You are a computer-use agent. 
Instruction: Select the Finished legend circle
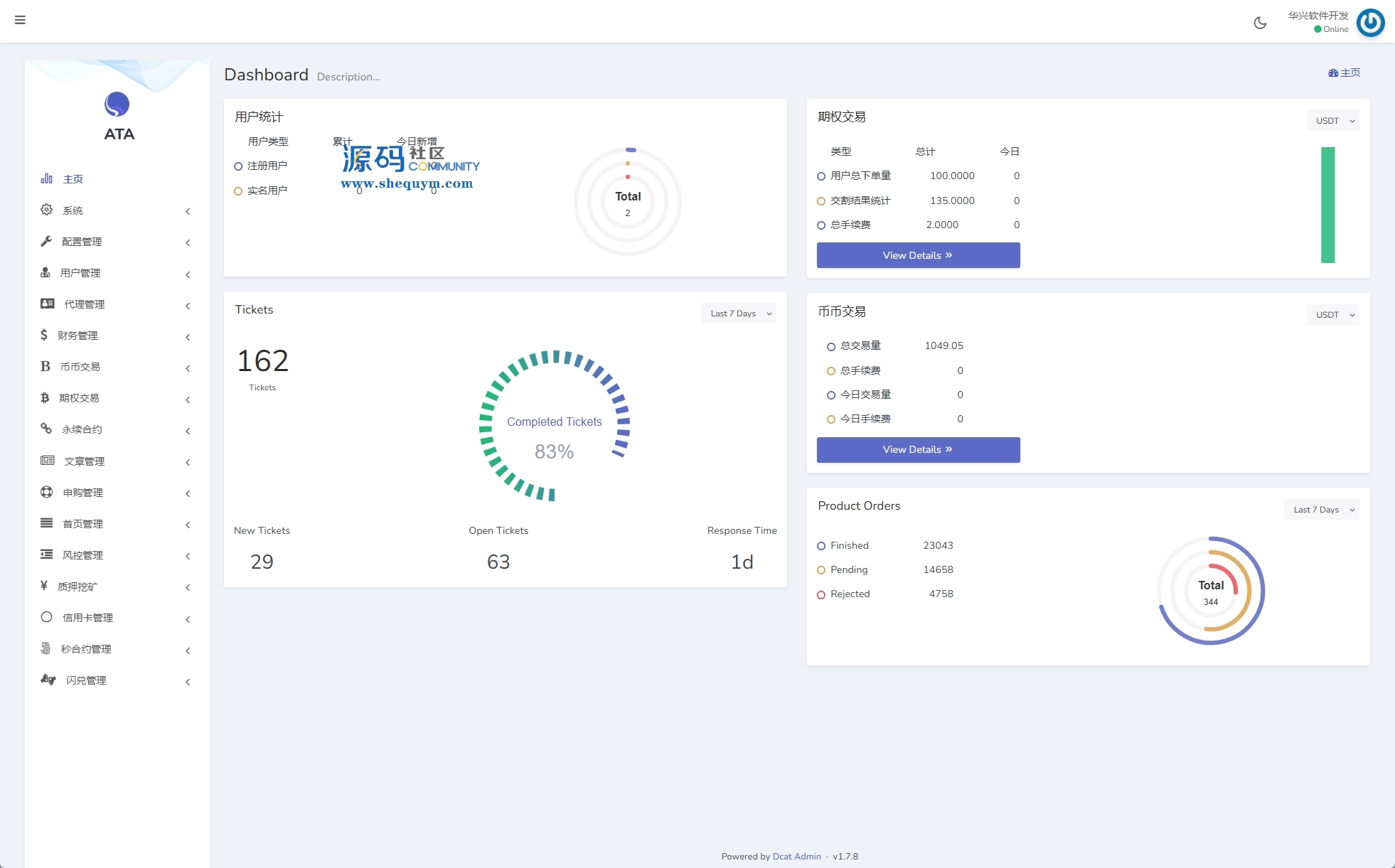click(821, 546)
